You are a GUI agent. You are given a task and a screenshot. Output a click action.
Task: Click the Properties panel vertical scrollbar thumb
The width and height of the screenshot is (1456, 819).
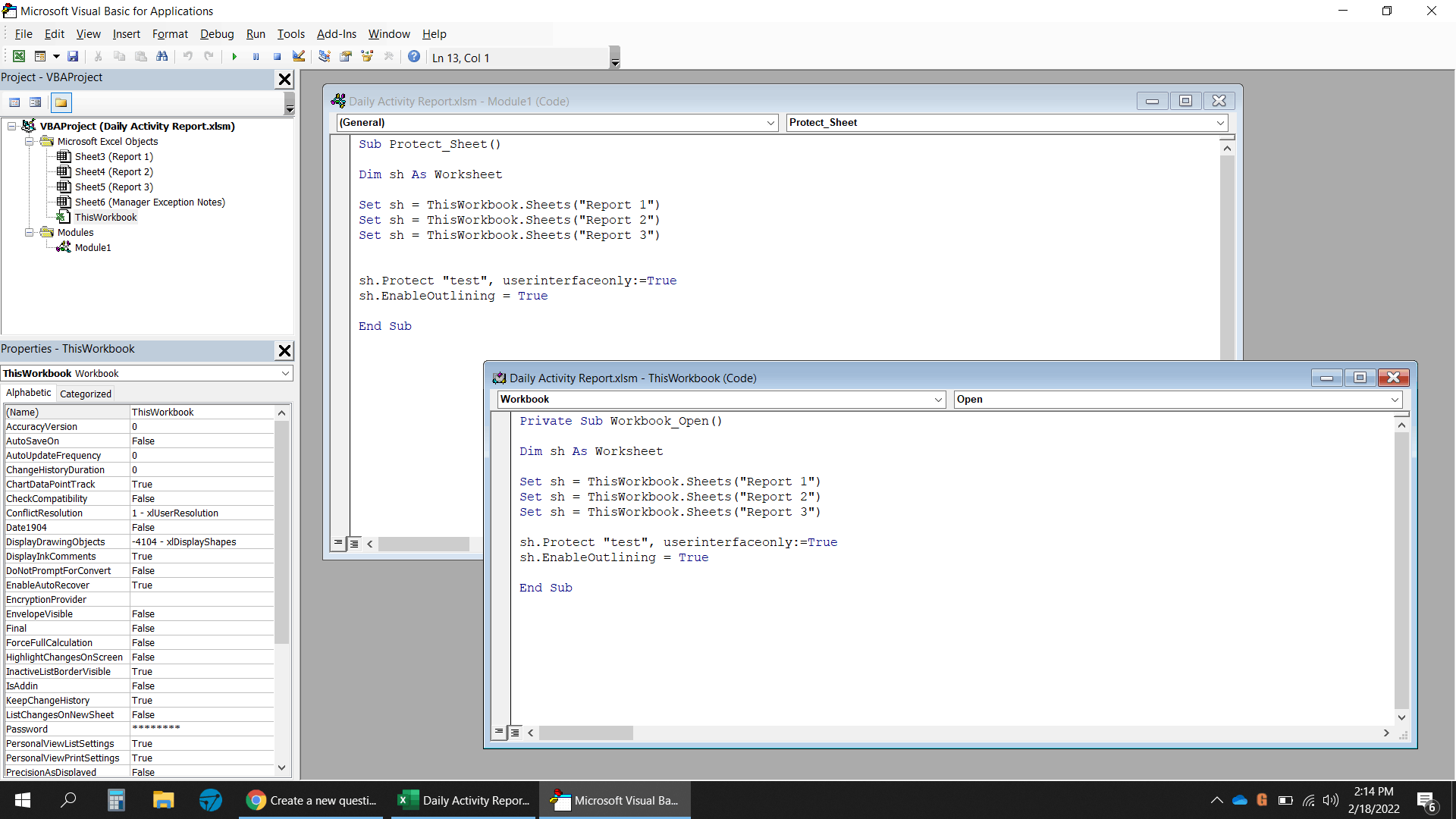pos(281,532)
